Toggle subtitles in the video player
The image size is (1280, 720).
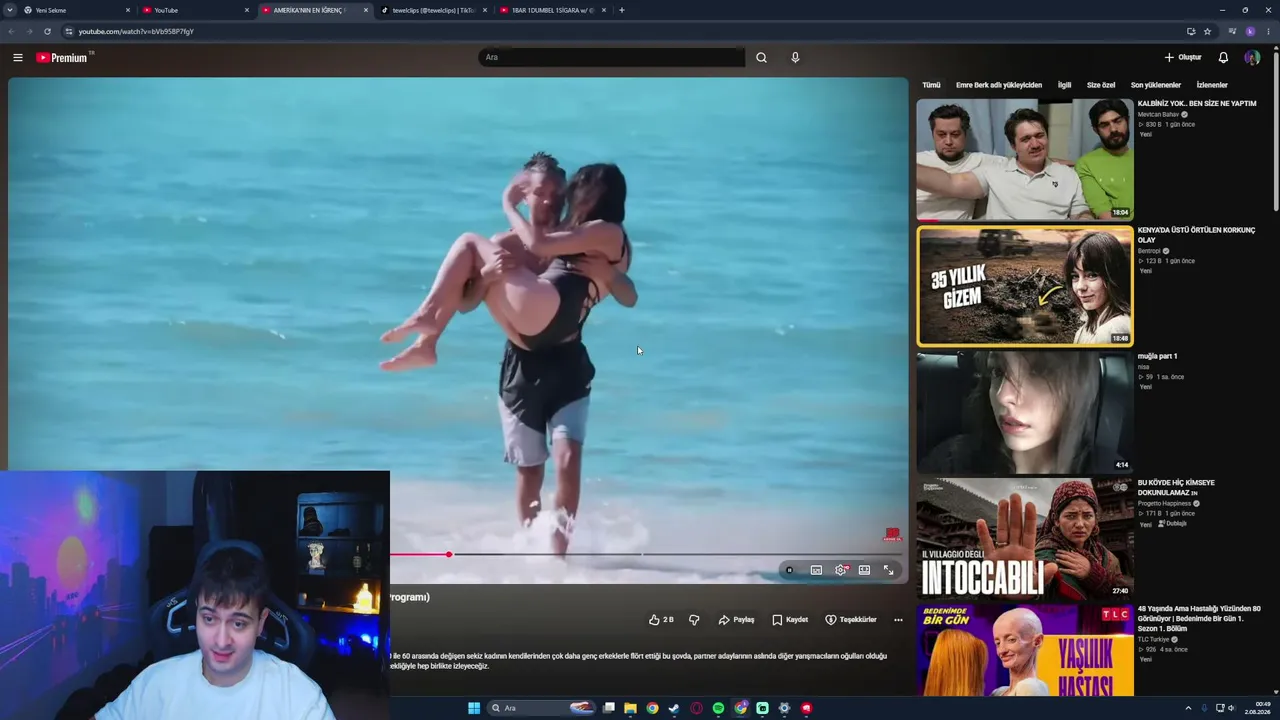click(x=816, y=570)
